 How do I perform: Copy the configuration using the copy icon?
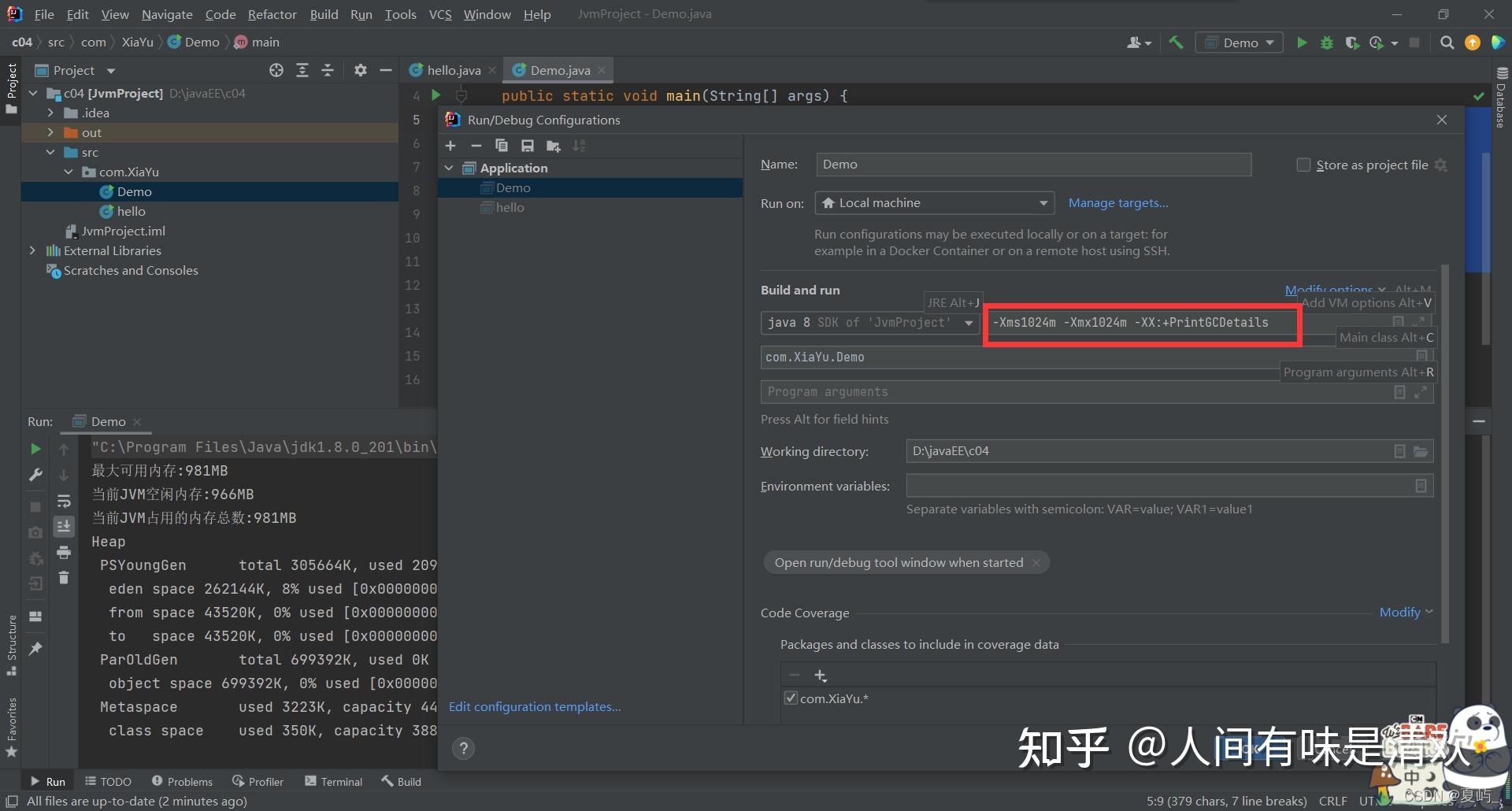(x=501, y=146)
